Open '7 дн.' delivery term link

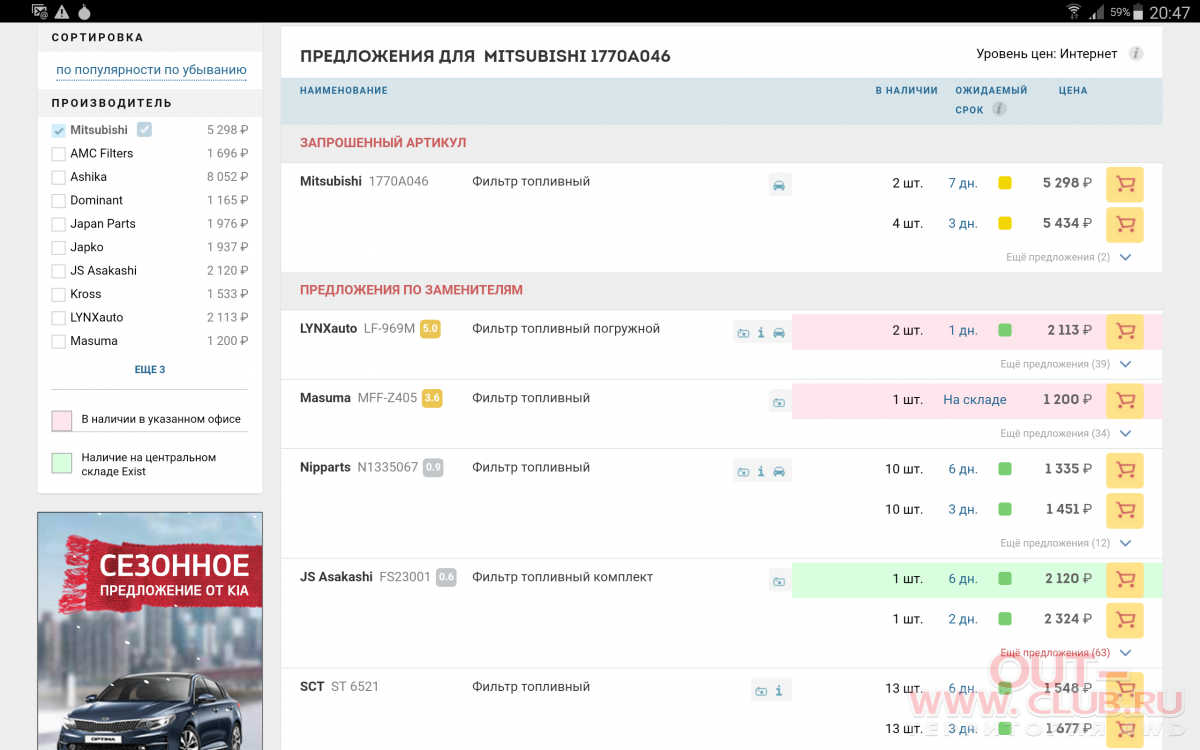[x=963, y=183]
